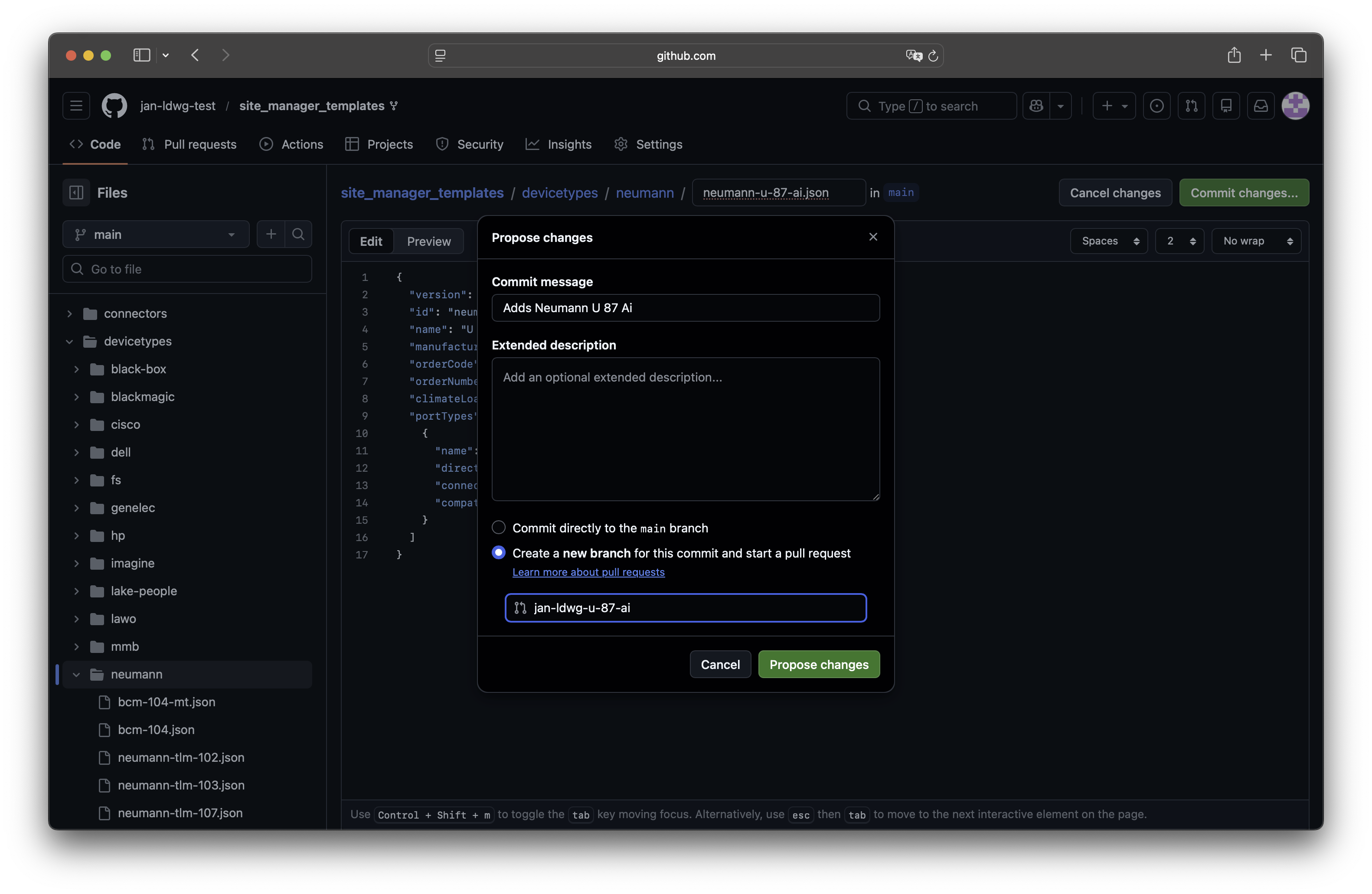The width and height of the screenshot is (1372, 894).
Task: Open Learn more about pull requests link
Action: pyautogui.click(x=588, y=572)
